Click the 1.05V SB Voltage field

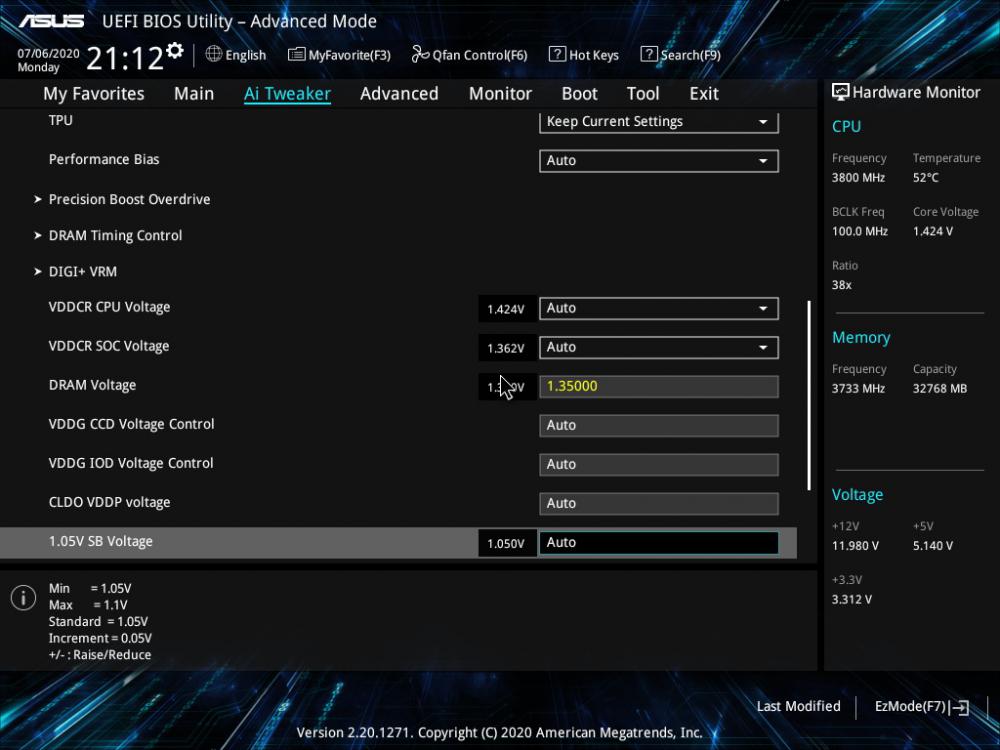pos(659,543)
